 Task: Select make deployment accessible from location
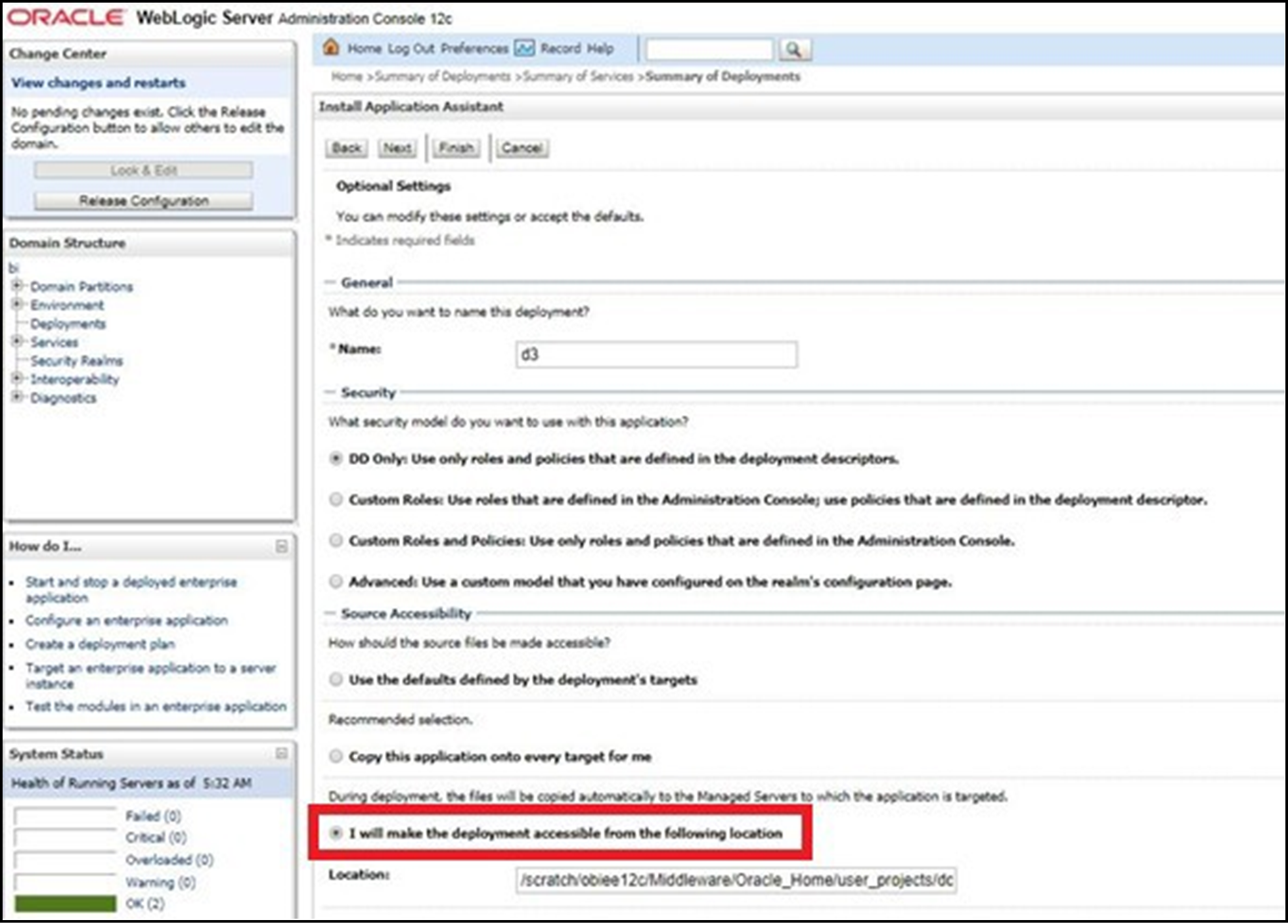click(x=336, y=833)
